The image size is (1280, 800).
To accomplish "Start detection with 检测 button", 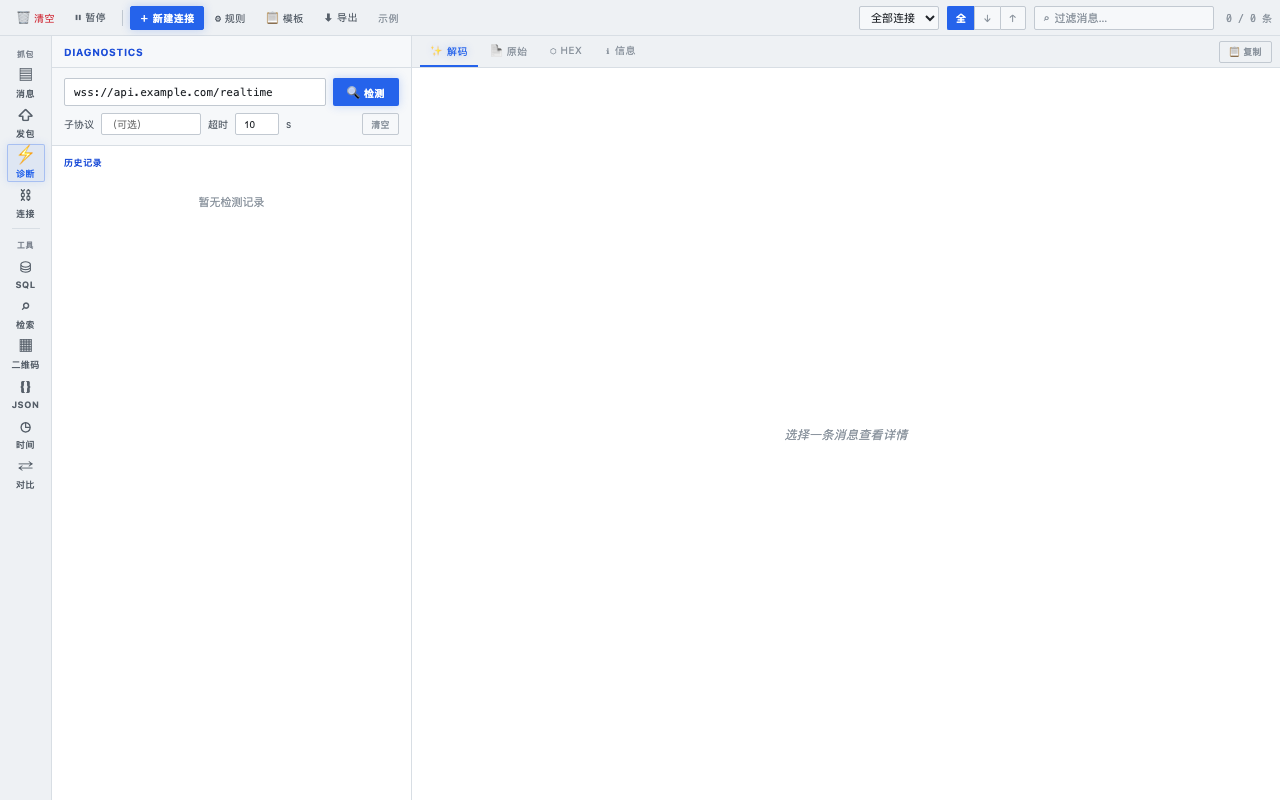I will (366, 92).
